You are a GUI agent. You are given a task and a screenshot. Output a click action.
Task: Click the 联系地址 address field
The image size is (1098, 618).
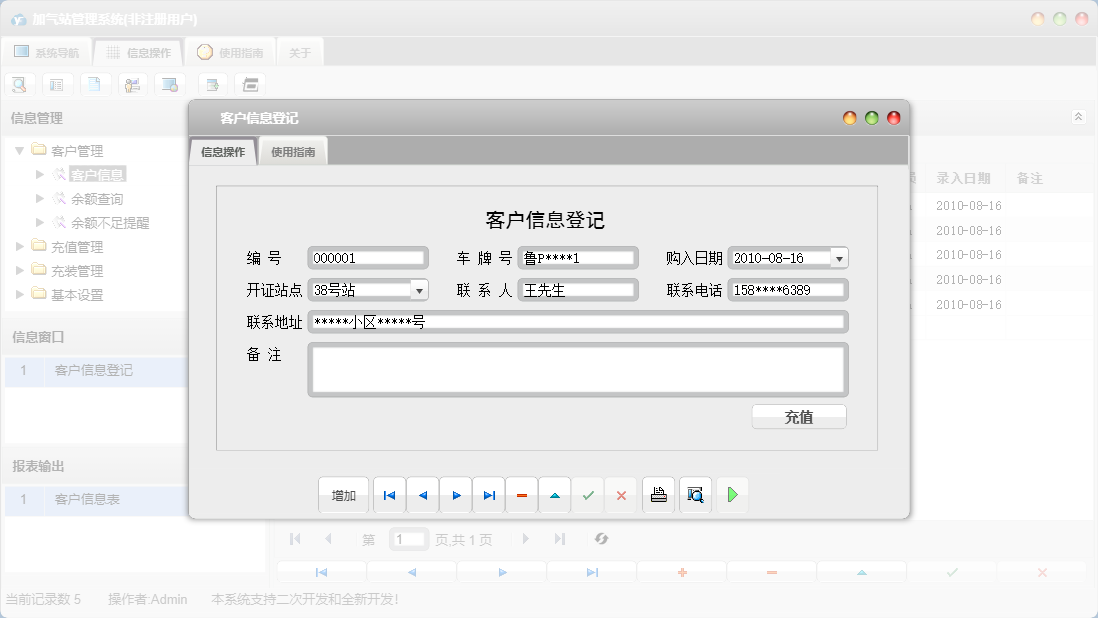tap(578, 322)
